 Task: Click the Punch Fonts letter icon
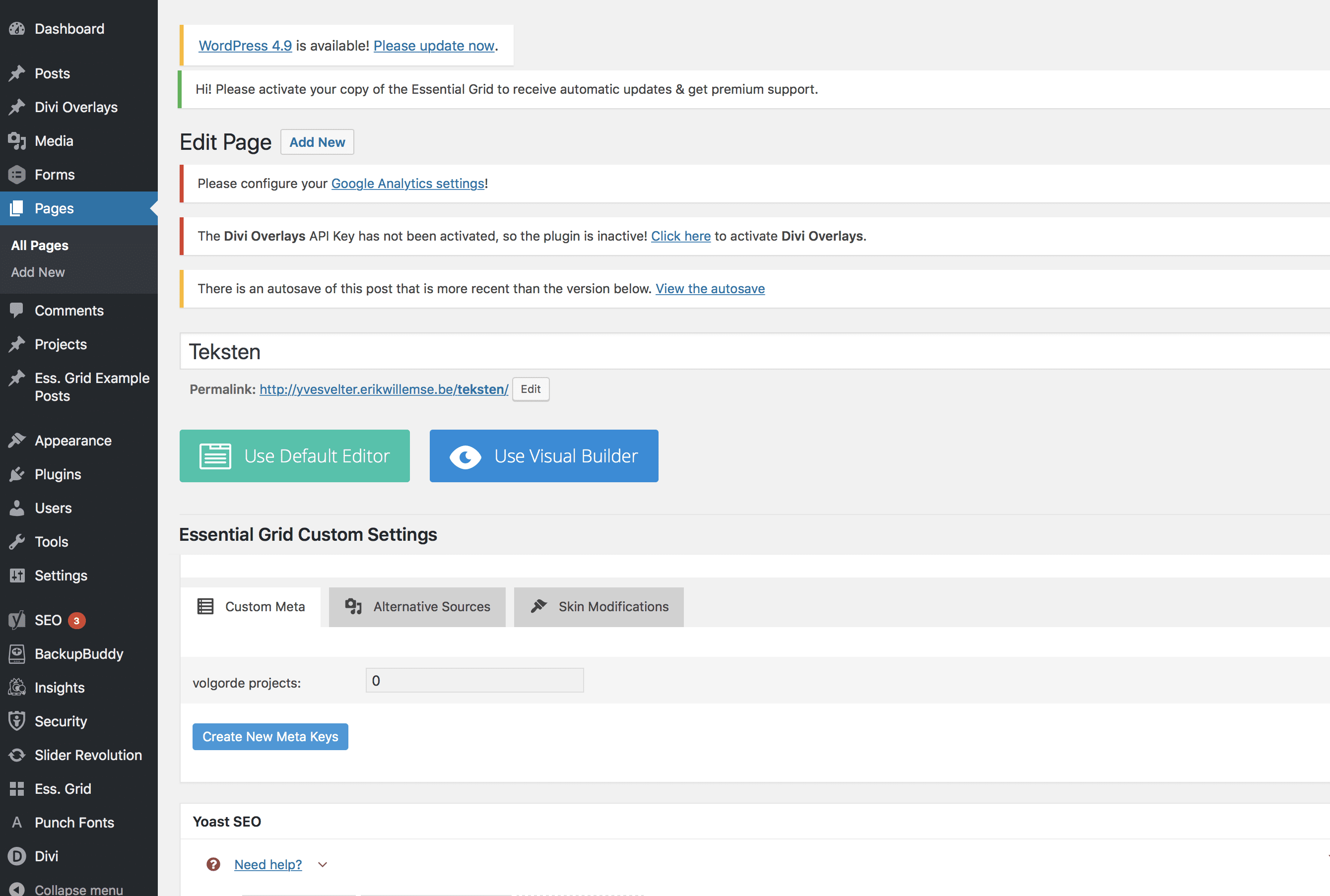pyautogui.click(x=17, y=822)
